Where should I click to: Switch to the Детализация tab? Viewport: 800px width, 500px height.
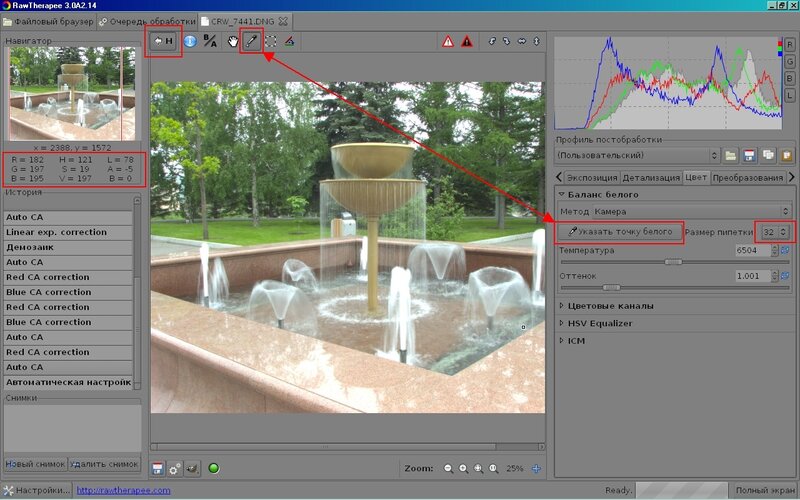coord(651,178)
